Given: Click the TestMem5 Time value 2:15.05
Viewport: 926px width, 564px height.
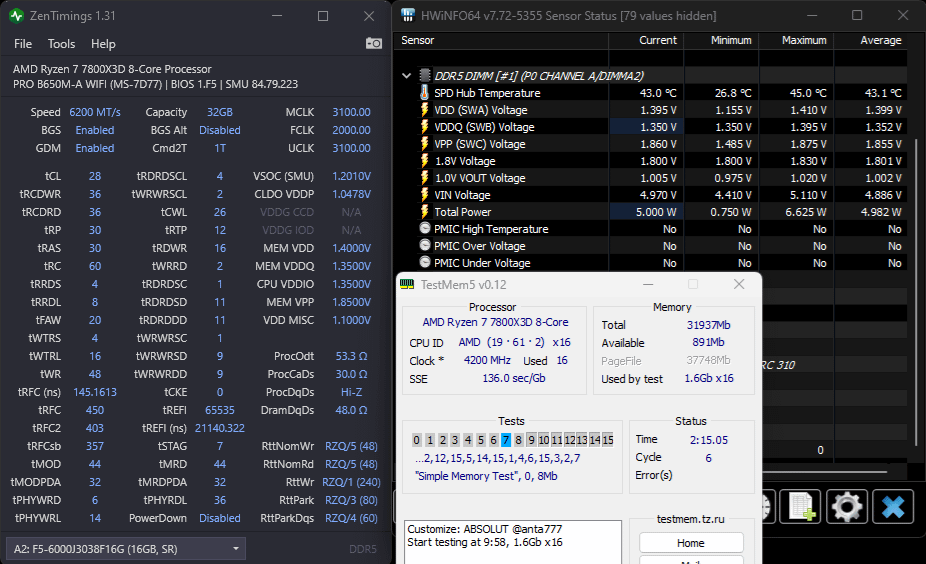Looking at the screenshot, I should coord(709,440).
